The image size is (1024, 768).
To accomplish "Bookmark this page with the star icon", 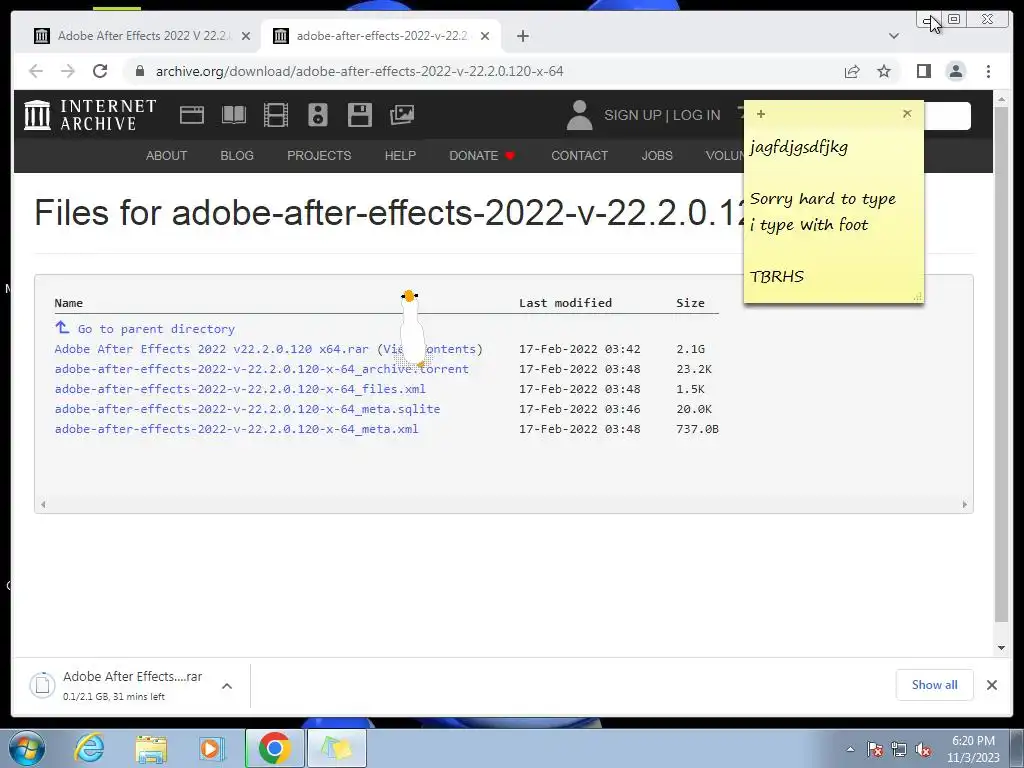I will [x=884, y=71].
